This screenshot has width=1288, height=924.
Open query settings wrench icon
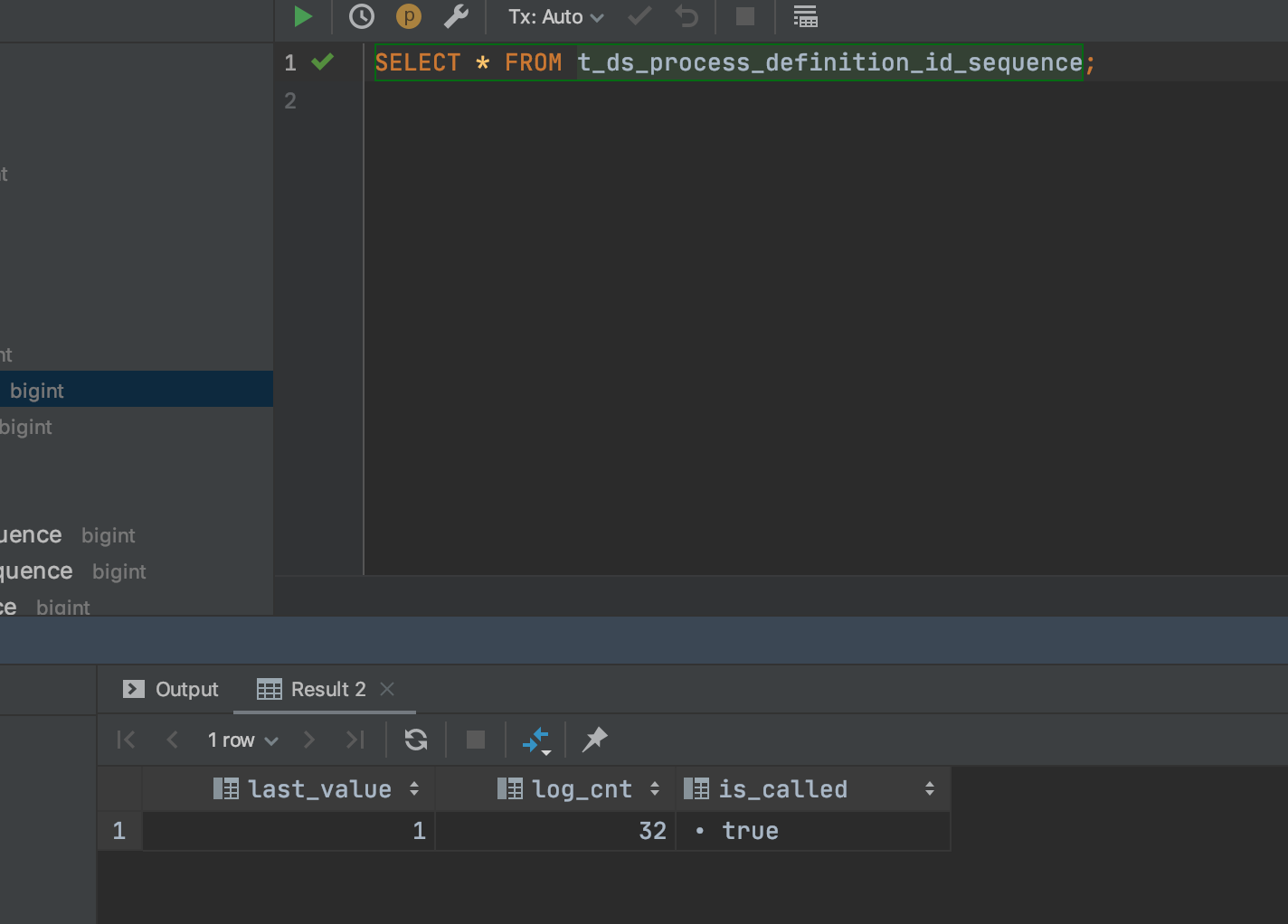456,16
